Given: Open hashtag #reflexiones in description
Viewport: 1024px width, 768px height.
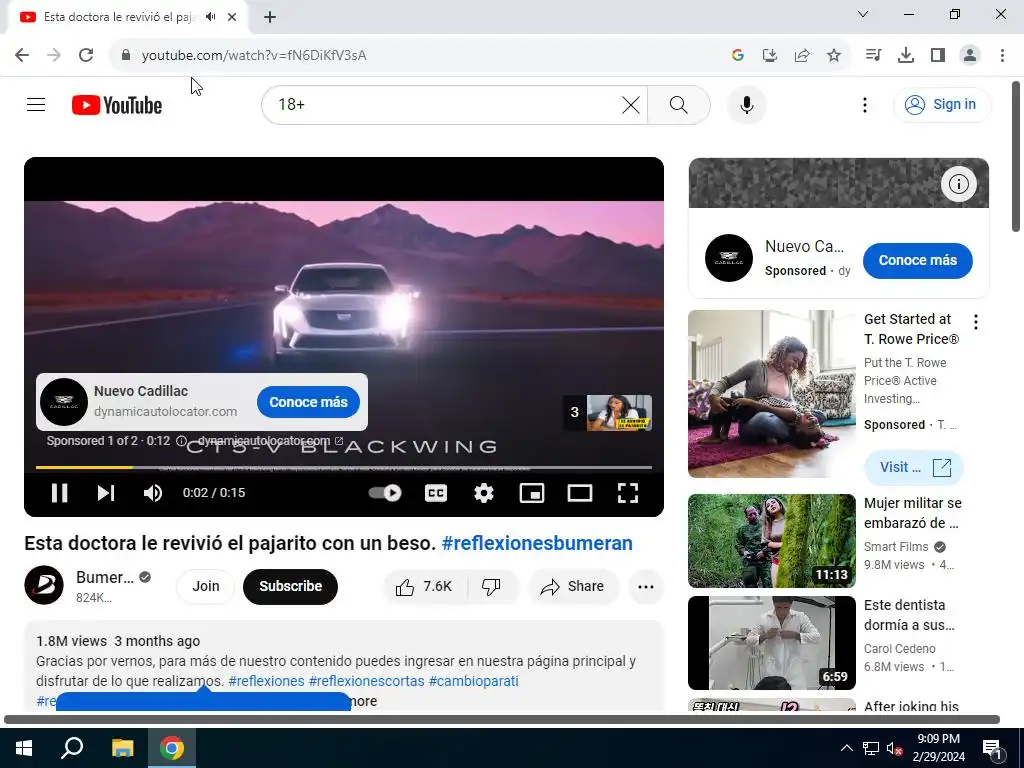Looking at the screenshot, I should (x=266, y=681).
